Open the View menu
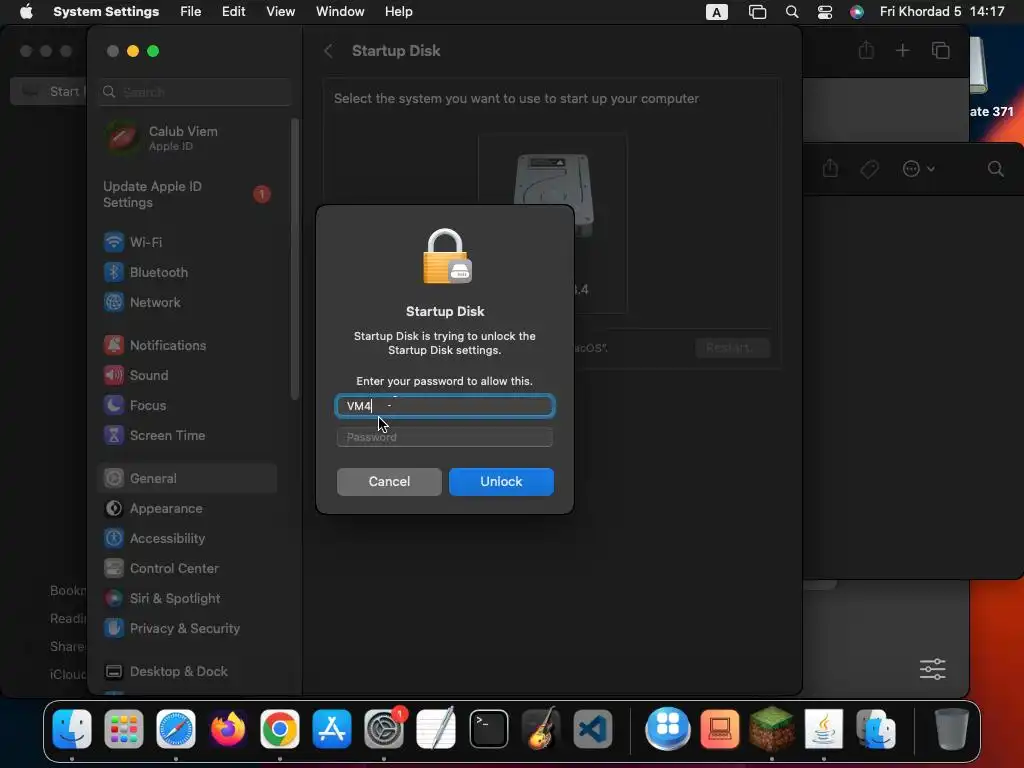Image resolution: width=1024 pixels, height=768 pixels. (280, 12)
